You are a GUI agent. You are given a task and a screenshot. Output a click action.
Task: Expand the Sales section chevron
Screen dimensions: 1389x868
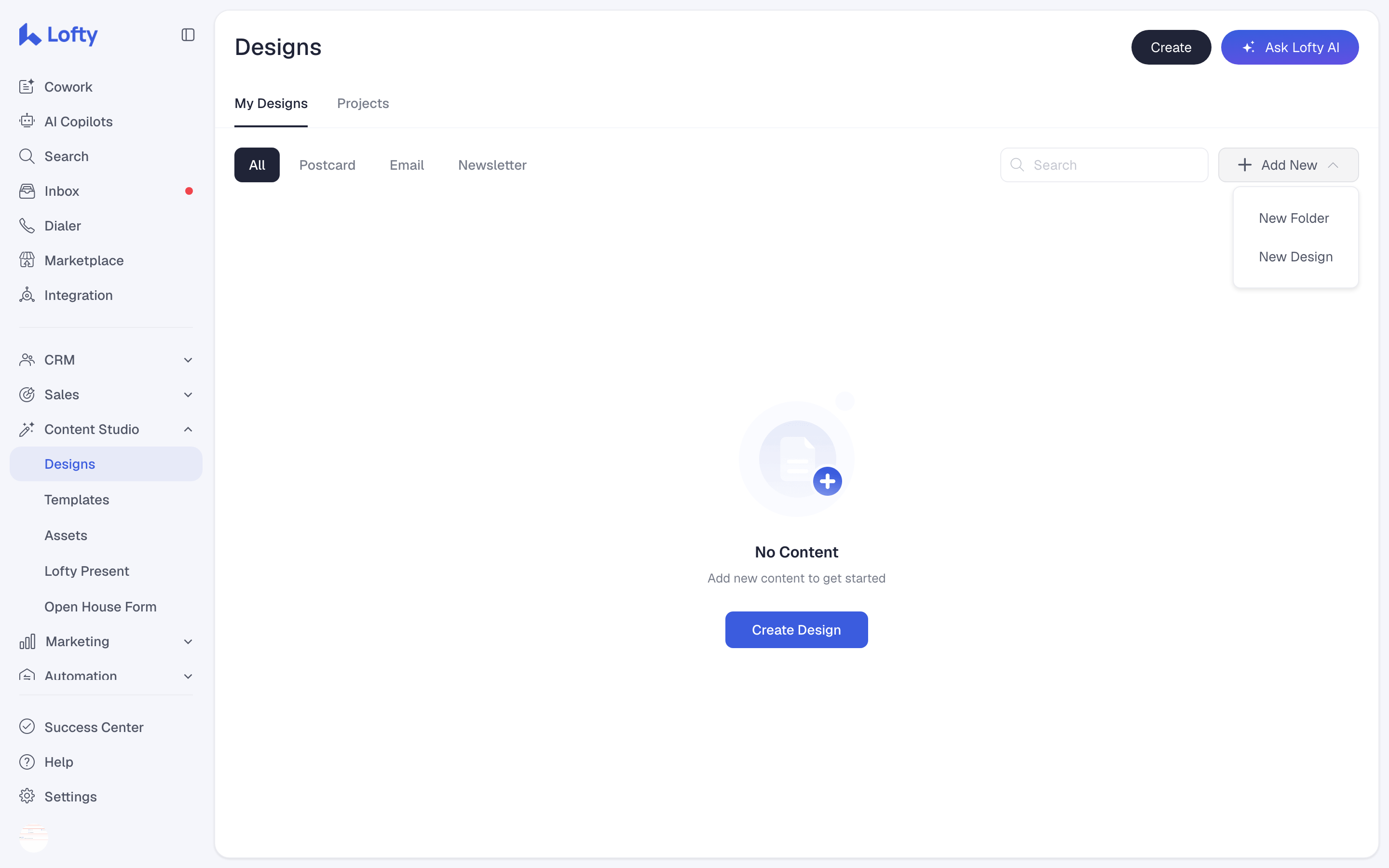pos(188,394)
